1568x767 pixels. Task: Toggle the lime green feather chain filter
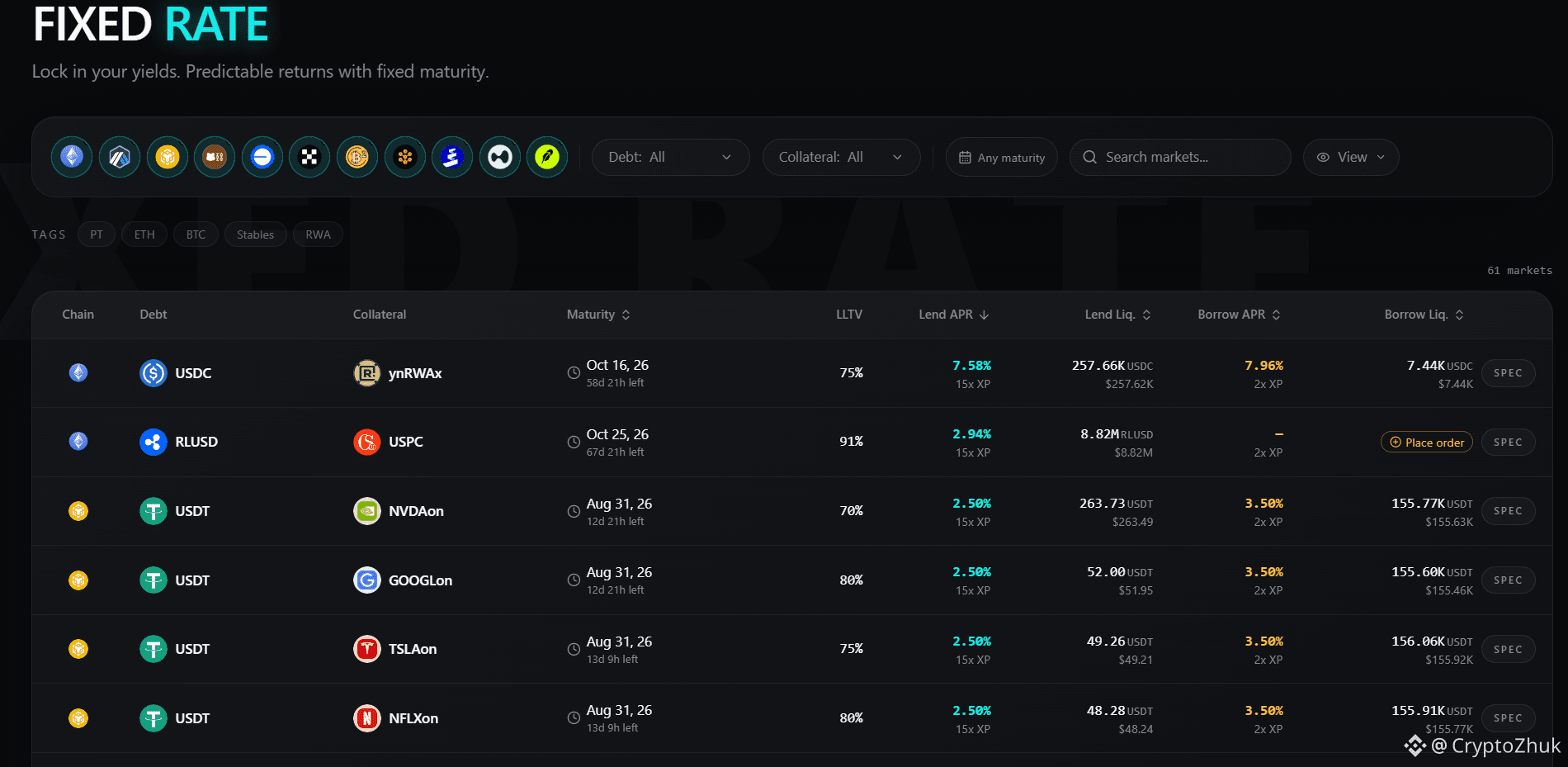[547, 157]
